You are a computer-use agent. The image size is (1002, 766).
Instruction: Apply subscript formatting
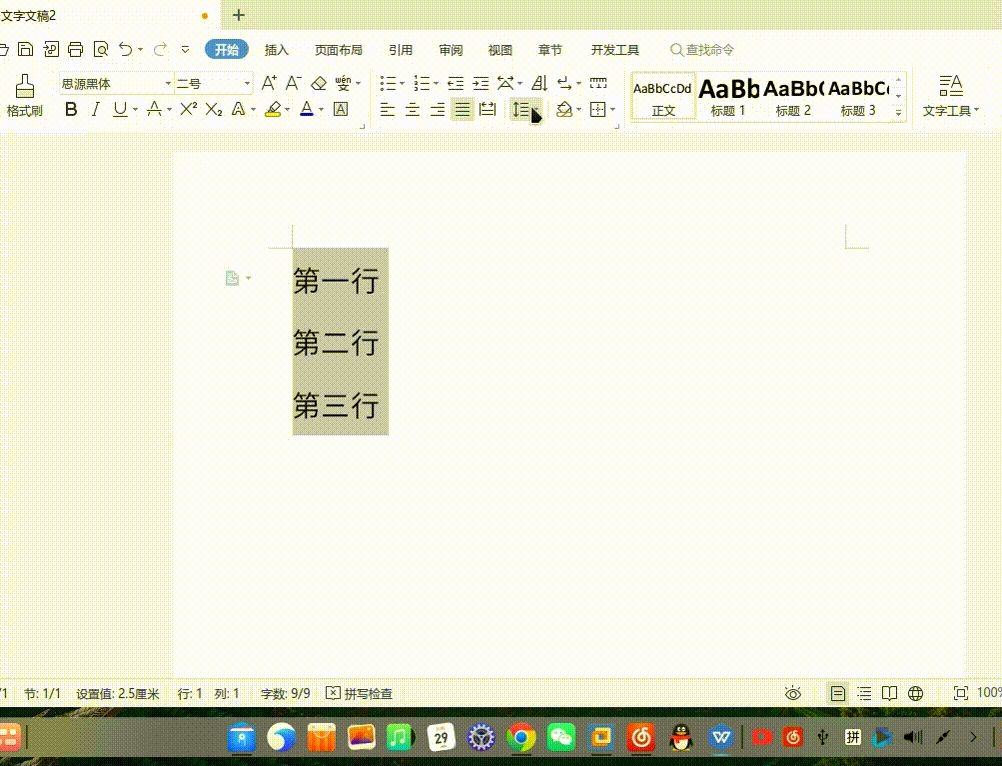[x=212, y=110]
